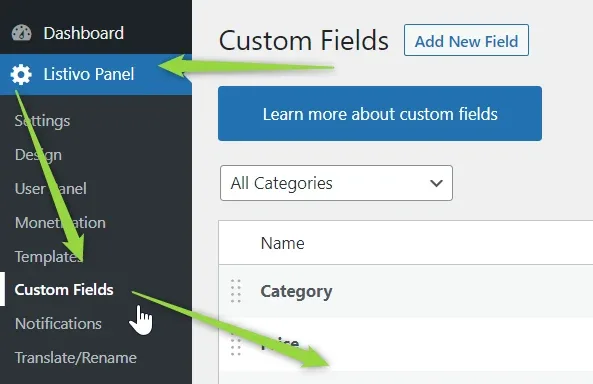This screenshot has height=384, width=593.
Task: Open the Listivo Panel menu
Action: pyautogui.click(x=89, y=74)
